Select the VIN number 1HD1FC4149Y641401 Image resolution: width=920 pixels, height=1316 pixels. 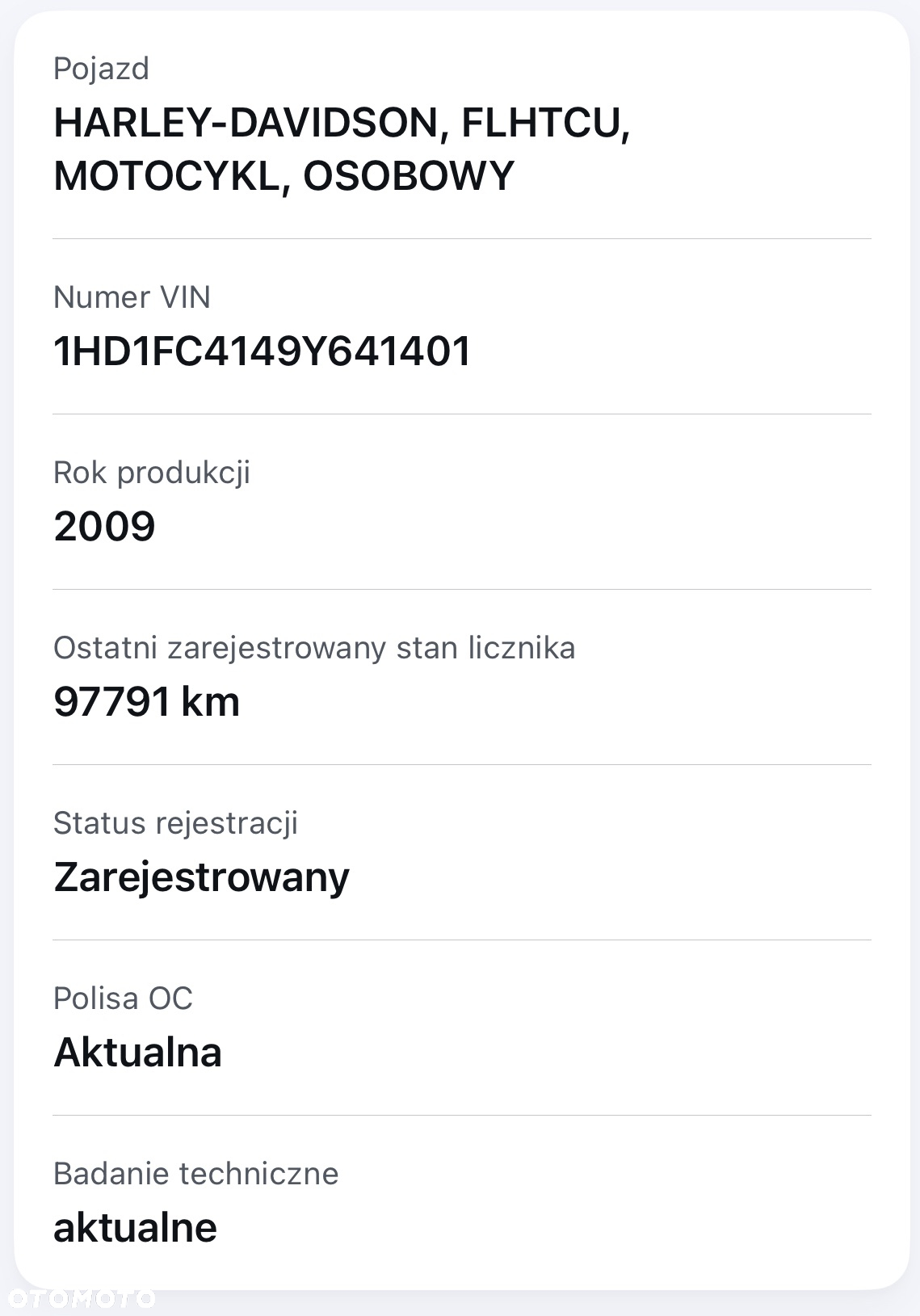coord(263,351)
